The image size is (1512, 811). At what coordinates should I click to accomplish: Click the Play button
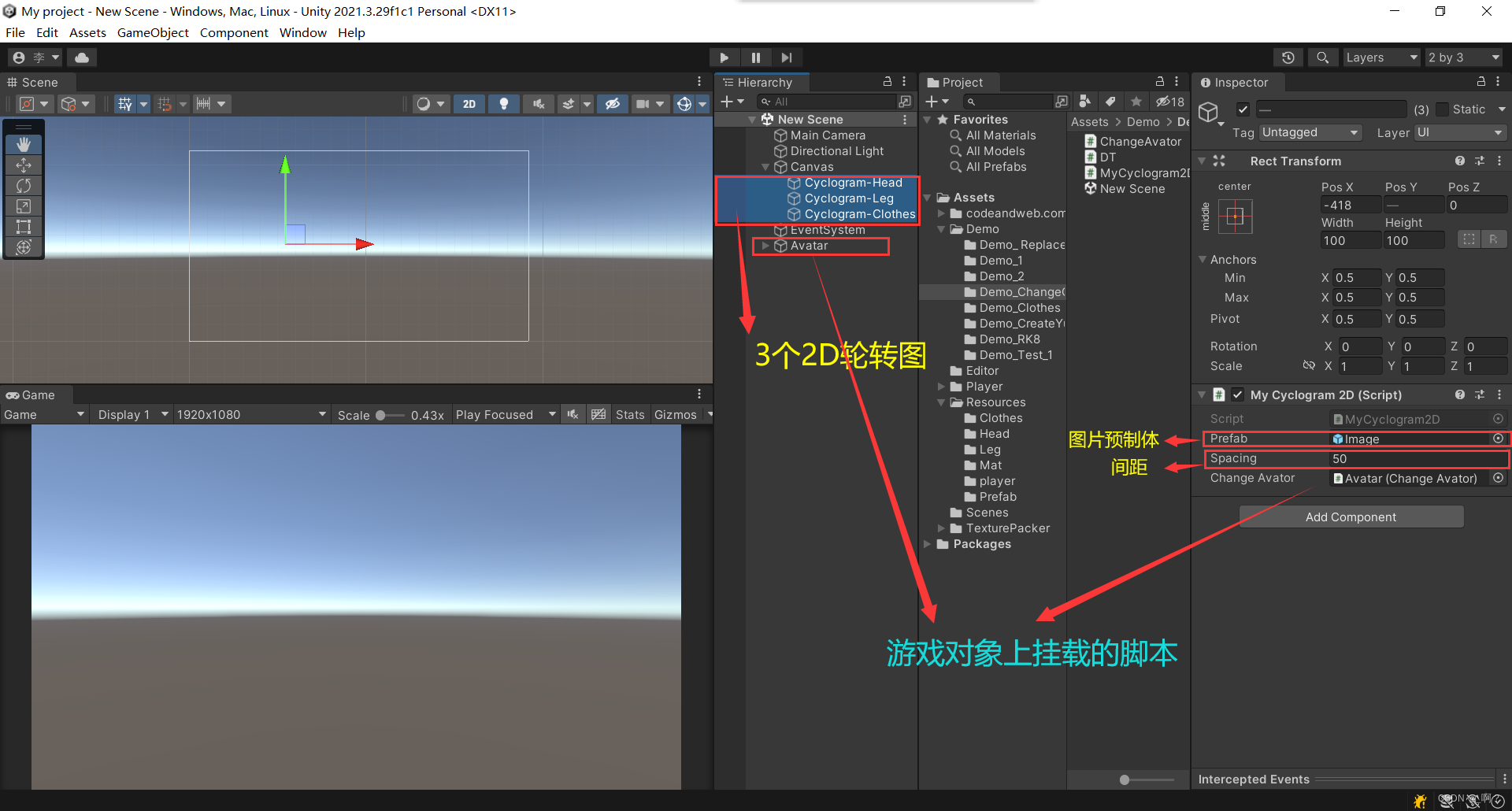point(724,57)
